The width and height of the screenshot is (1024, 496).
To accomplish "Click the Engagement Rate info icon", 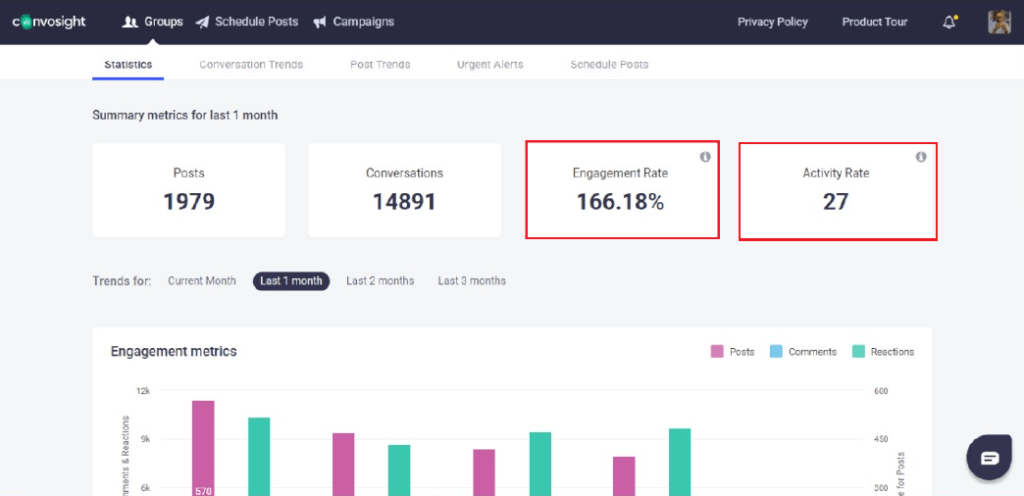I will pos(705,157).
